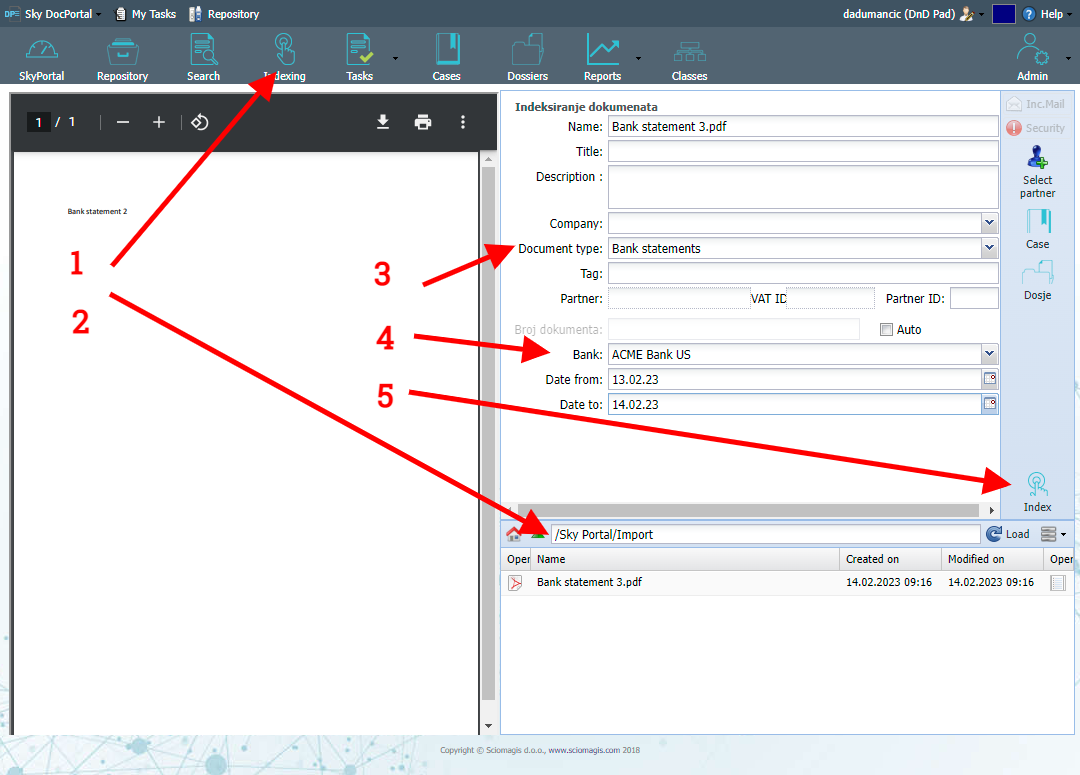The width and height of the screenshot is (1080, 775).
Task: Click the Title input field
Action: click(803, 152)
